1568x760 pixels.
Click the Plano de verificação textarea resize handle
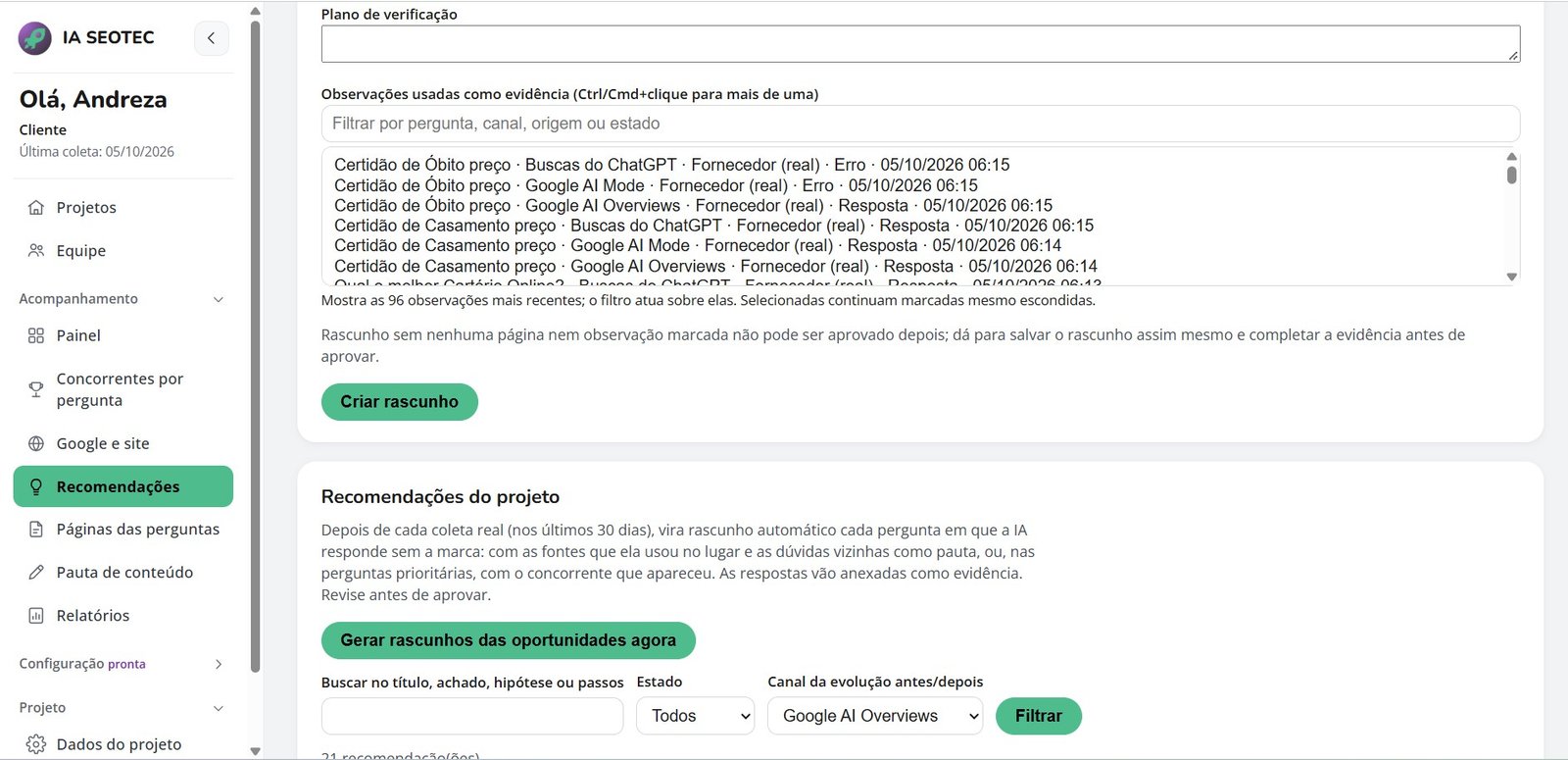click(x=1513, y=56)
